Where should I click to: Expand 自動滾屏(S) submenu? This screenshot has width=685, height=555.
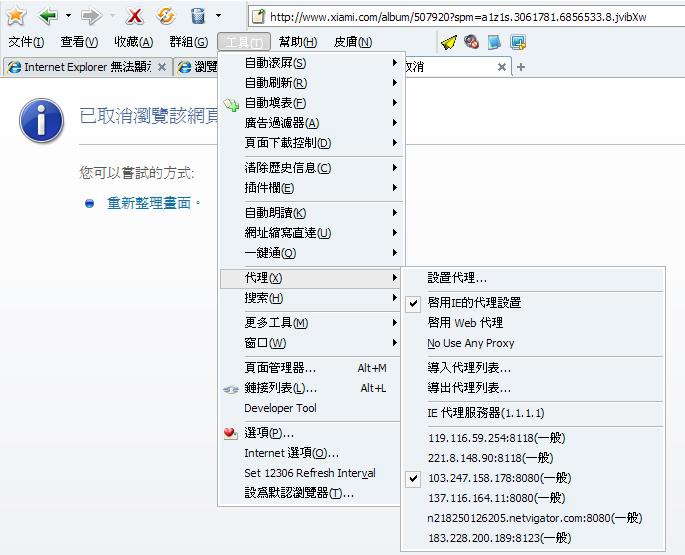point(311,63)
